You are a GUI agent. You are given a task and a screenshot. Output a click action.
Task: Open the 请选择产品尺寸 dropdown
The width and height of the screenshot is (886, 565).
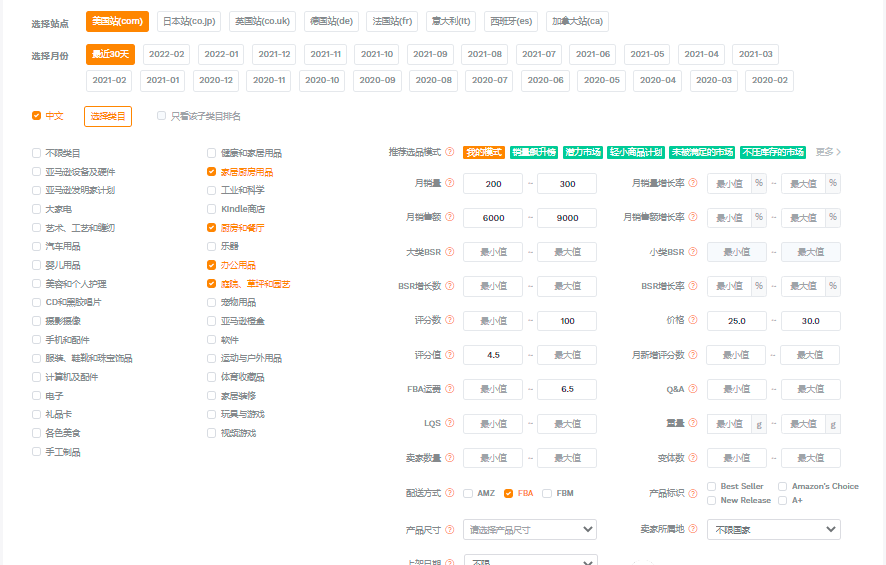tap(529, 529)
